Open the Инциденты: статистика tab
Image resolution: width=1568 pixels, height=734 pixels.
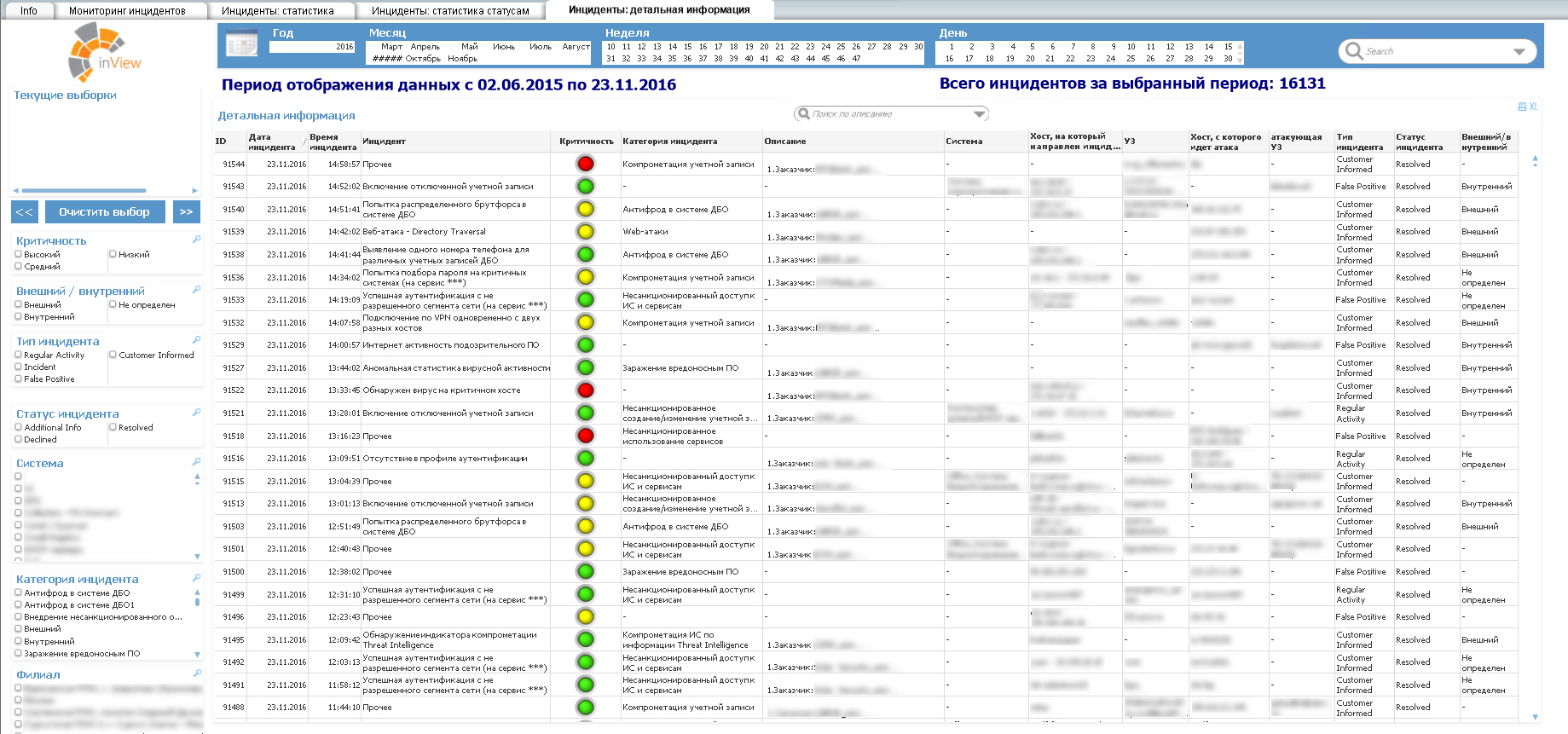[x=277, y=11]
